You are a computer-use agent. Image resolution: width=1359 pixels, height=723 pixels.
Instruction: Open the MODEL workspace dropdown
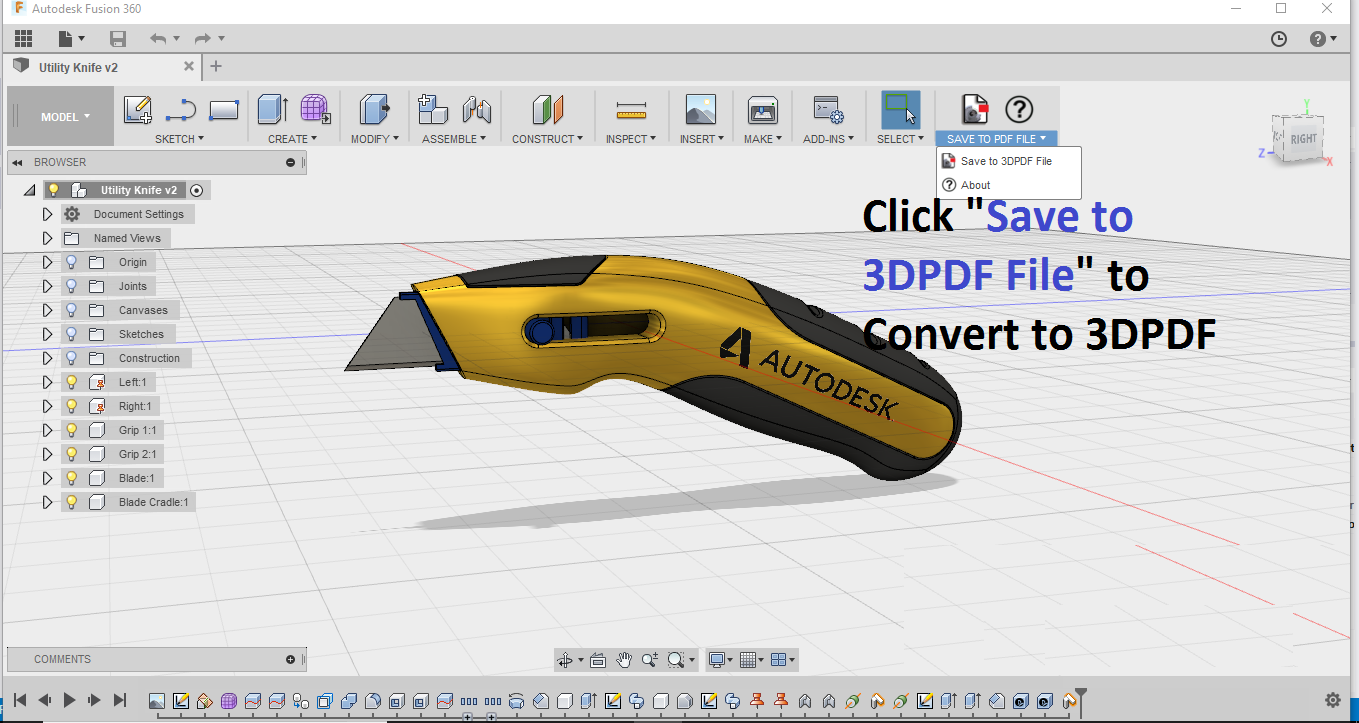click(62, 116)
